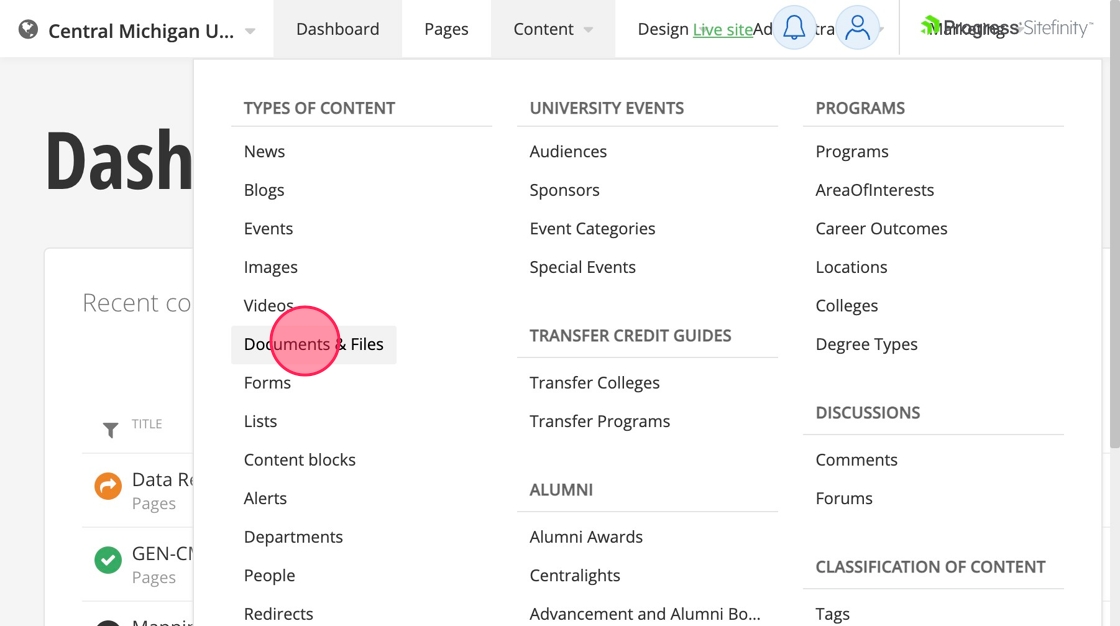
Task: Go to Career Outcomes
Action: pos(881,229)
